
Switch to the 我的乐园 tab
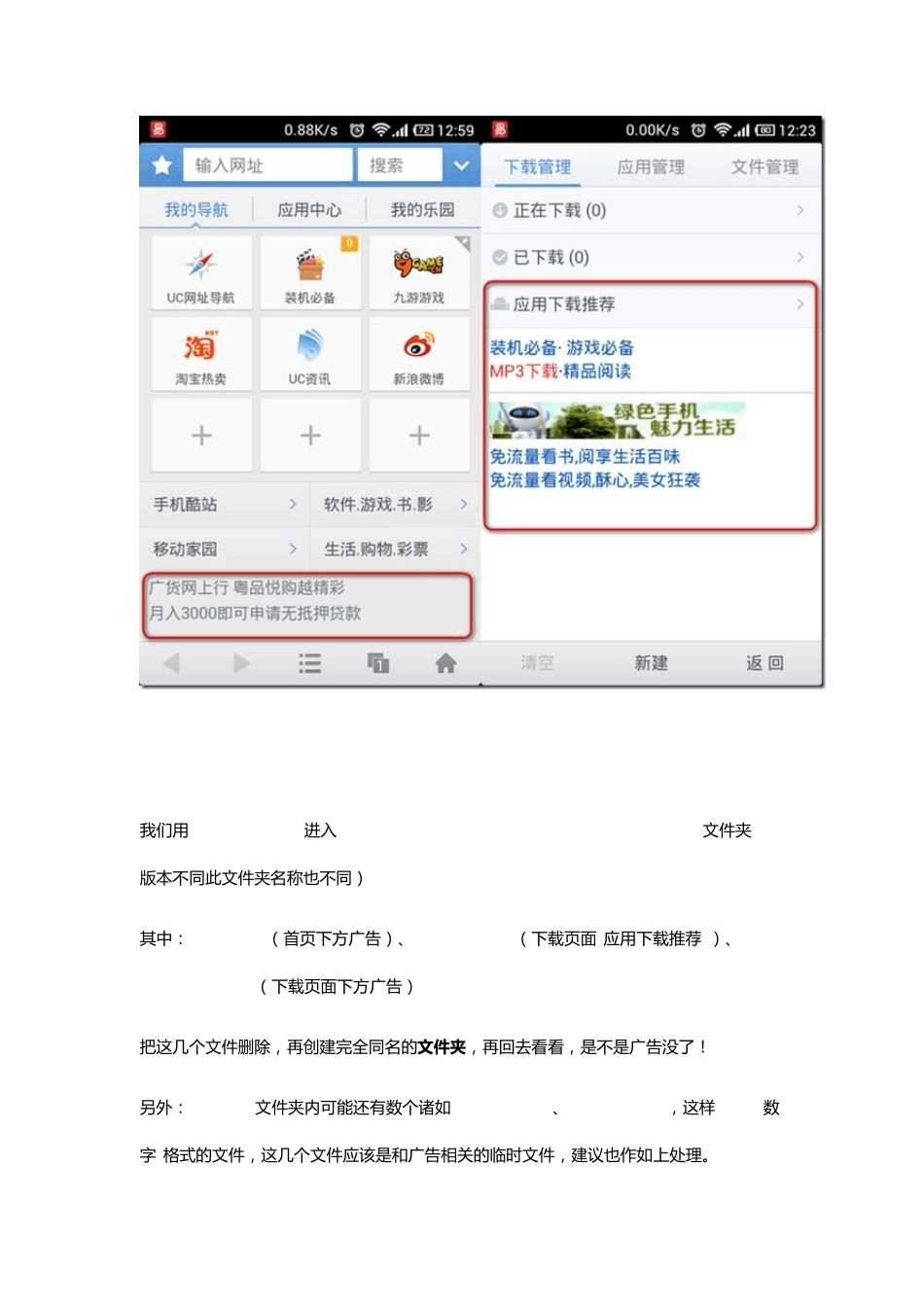point(422,209)
